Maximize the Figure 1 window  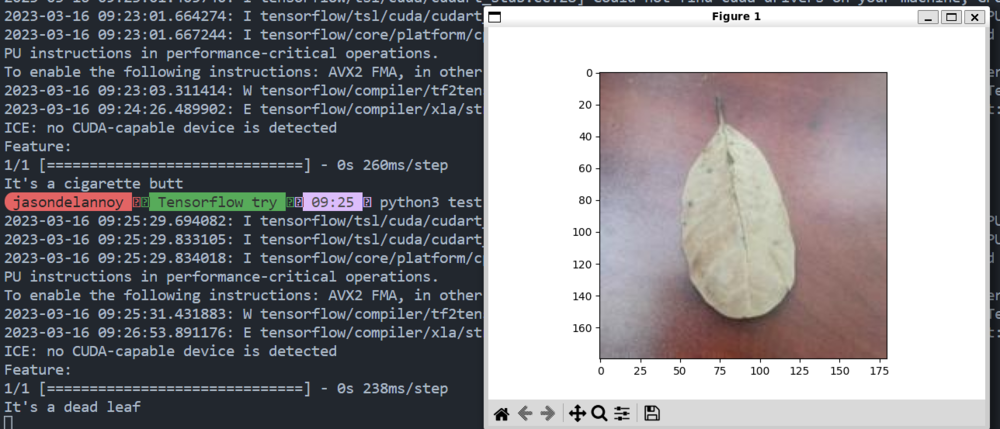coord(951,17)
